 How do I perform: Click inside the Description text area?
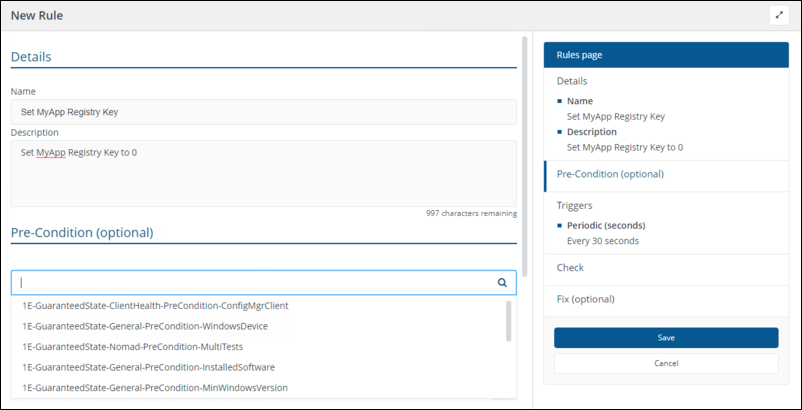(x=263, y=172)
